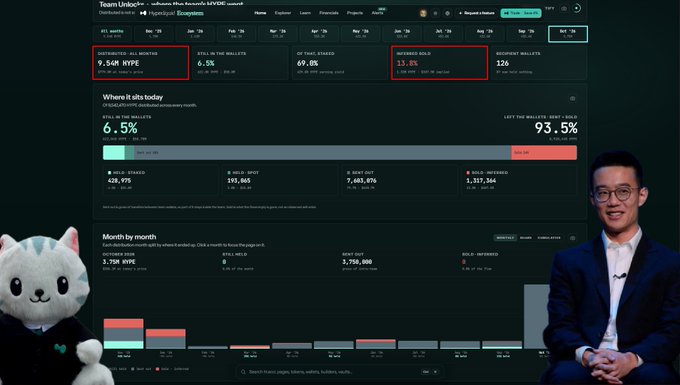Select the All months tab
The width and height of the screenshot is (680, 385).
coord(112,34)
